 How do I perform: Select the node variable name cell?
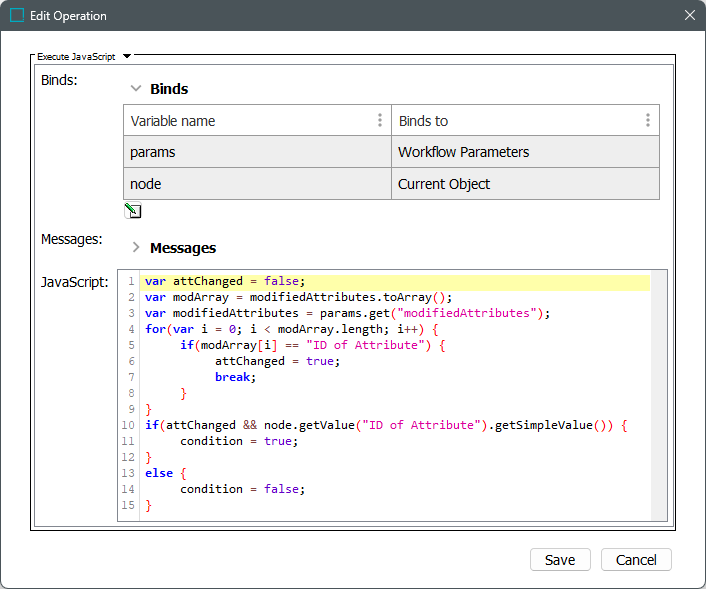(256, 184)
